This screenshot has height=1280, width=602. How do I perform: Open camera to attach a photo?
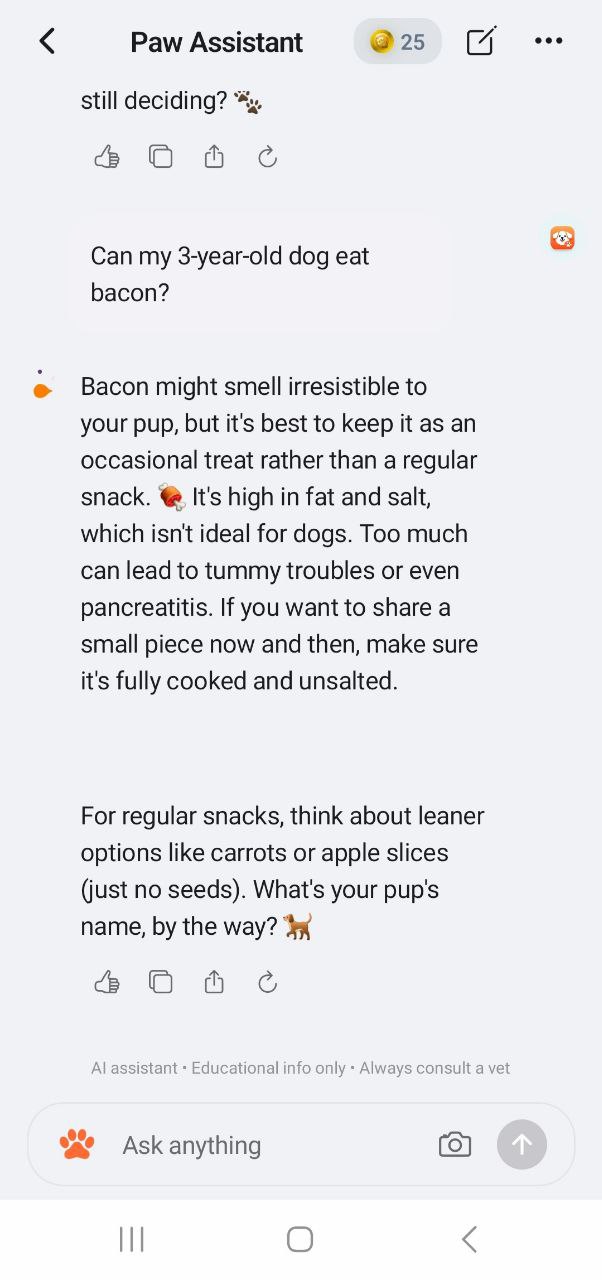coord(454,1145)
